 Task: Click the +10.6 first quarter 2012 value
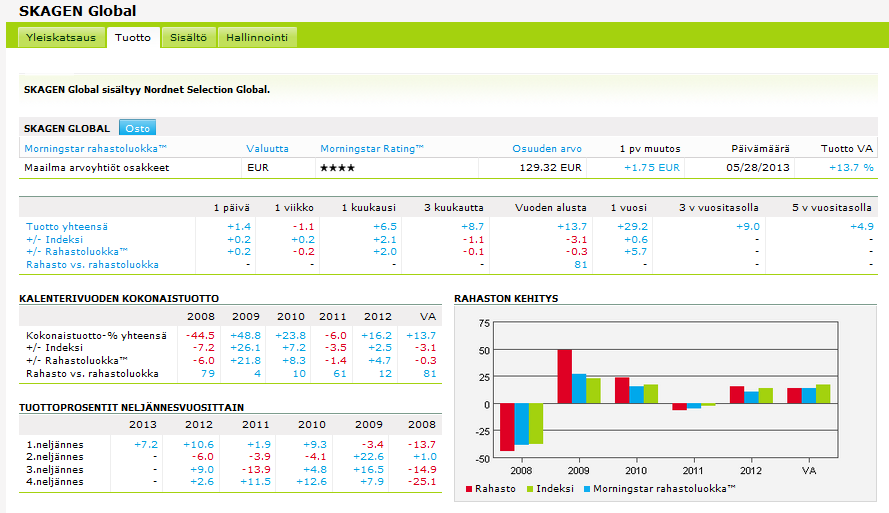pyautogui.click(x=198, y=444)
